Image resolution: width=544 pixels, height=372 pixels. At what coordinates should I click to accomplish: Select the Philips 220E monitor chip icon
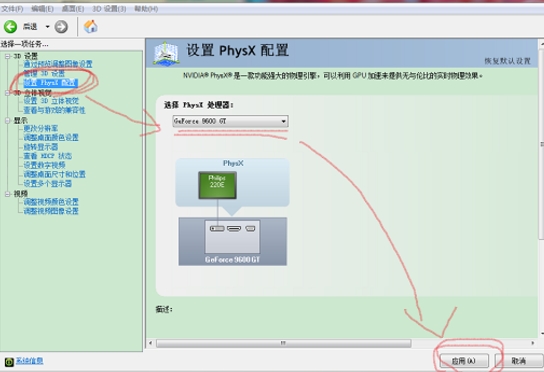tap(217, 185)
